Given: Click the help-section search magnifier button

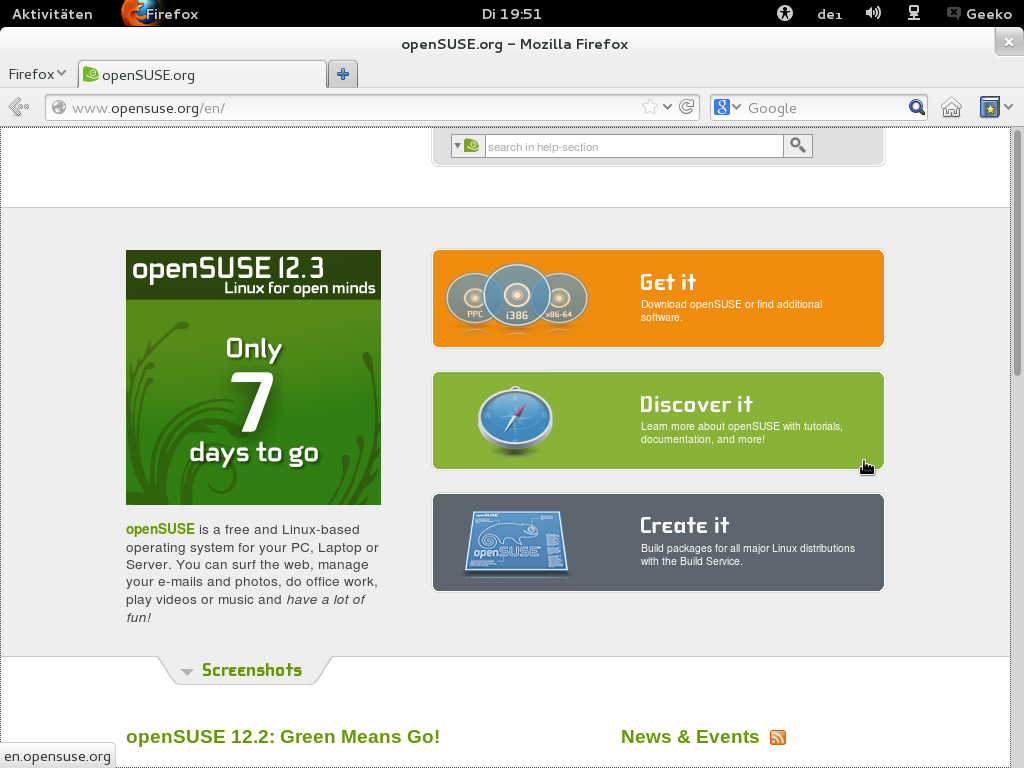Looking at the screenshot, I should pos(797,146).
